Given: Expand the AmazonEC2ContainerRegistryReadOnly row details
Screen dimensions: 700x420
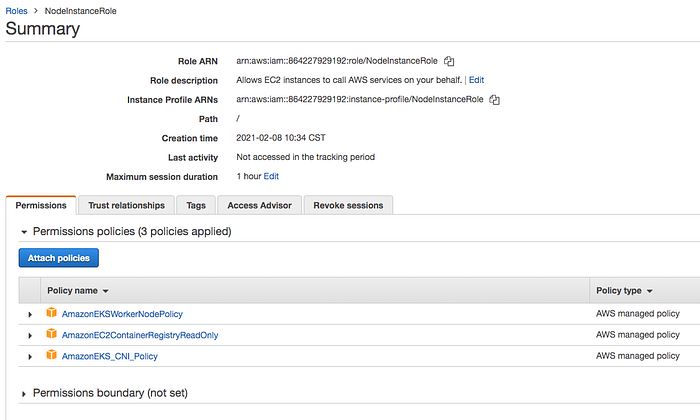Looking at the screenshot, I should click(x=30, y=335).
